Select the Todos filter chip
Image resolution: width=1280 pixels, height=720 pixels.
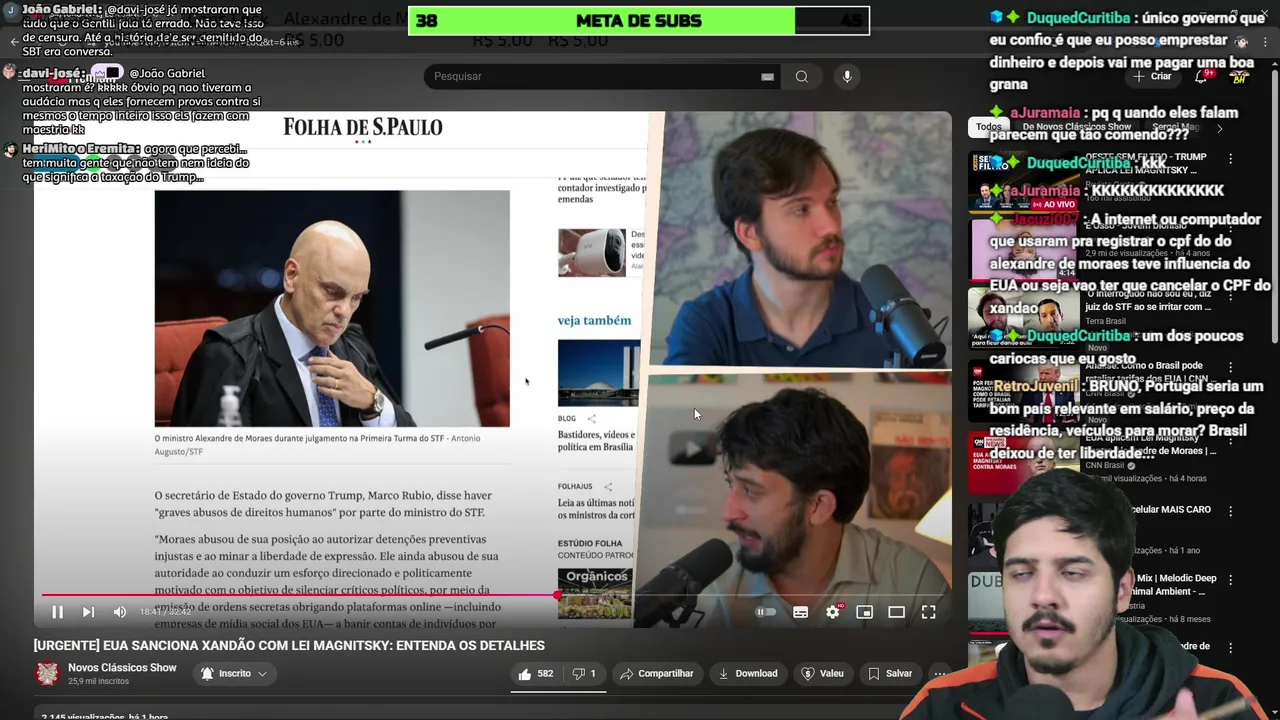pyautogui.click(x=988, y=127)
